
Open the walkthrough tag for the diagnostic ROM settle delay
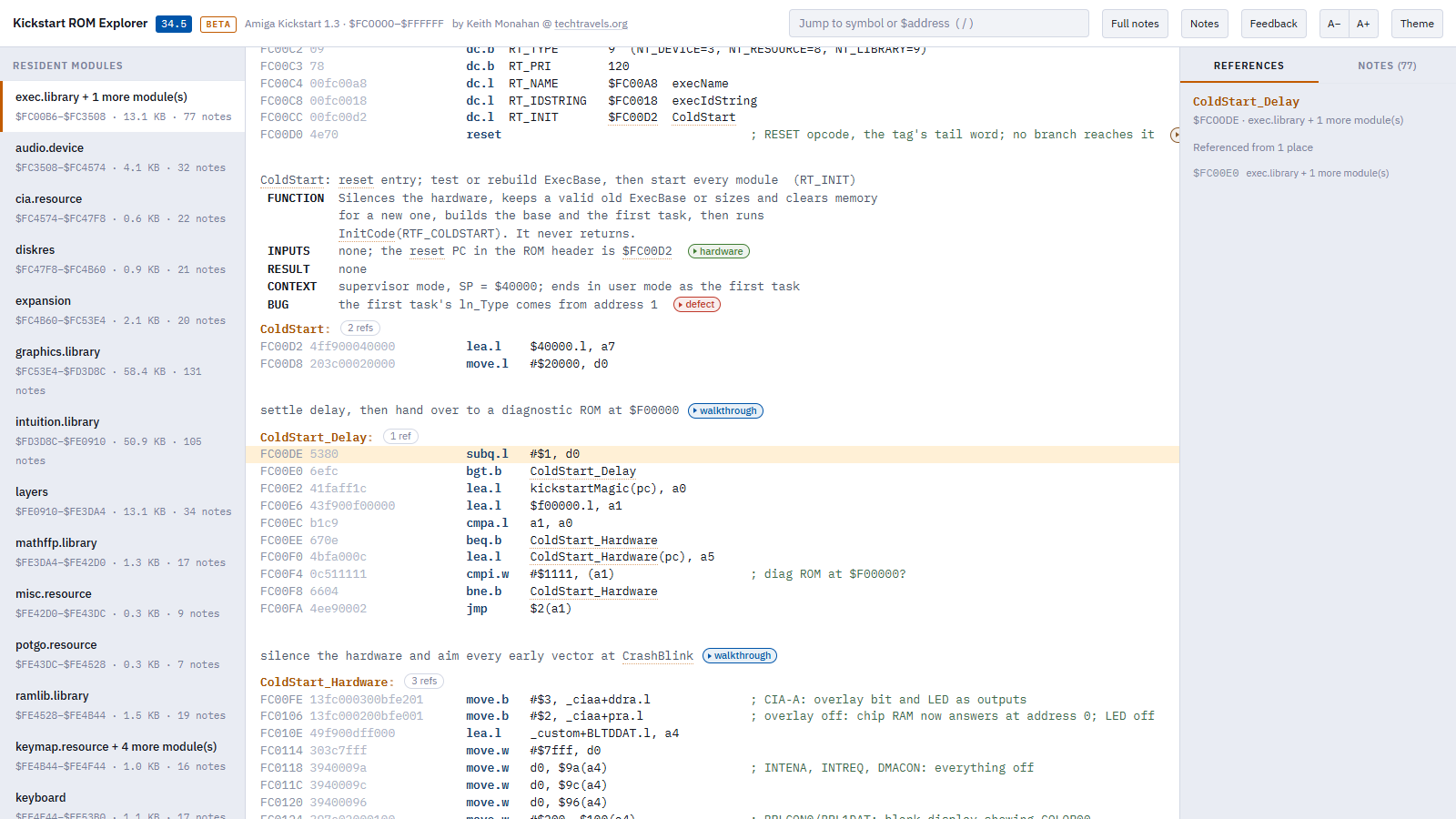725,411
